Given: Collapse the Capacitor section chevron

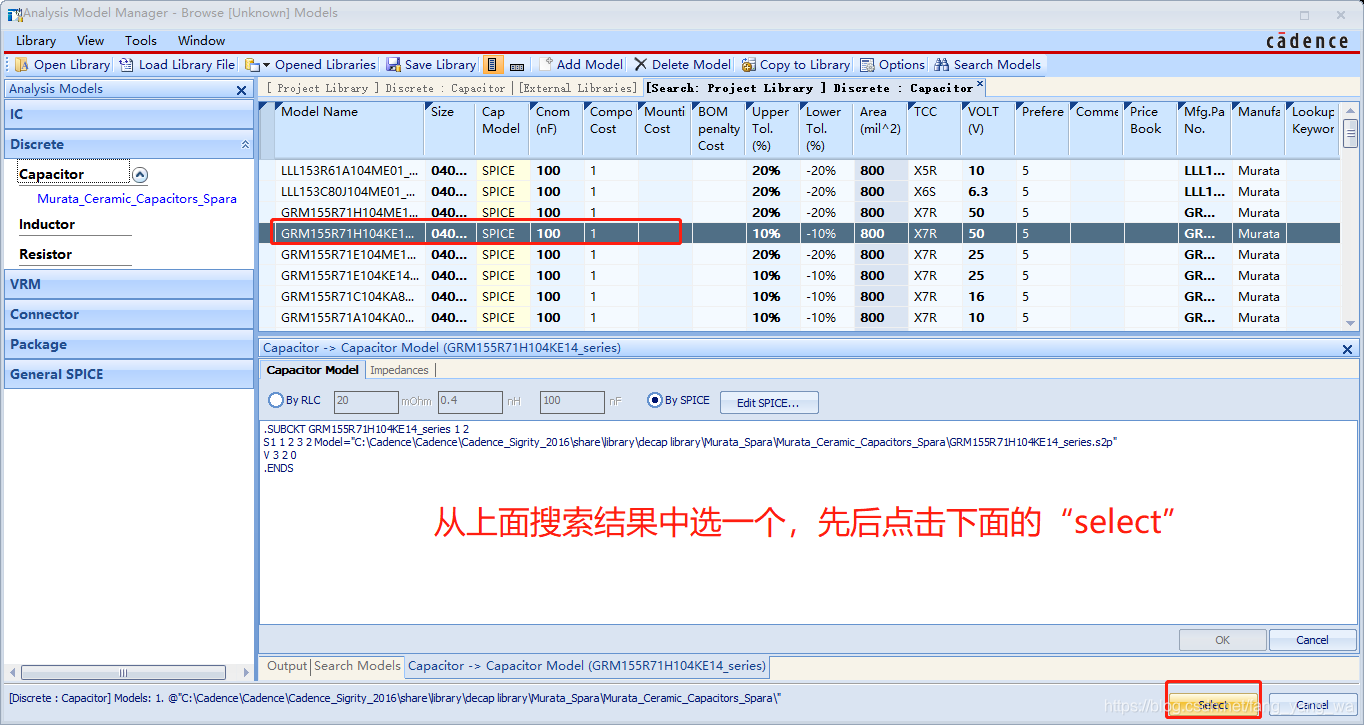Looking at the screenshot, I should tap(140, 175).
